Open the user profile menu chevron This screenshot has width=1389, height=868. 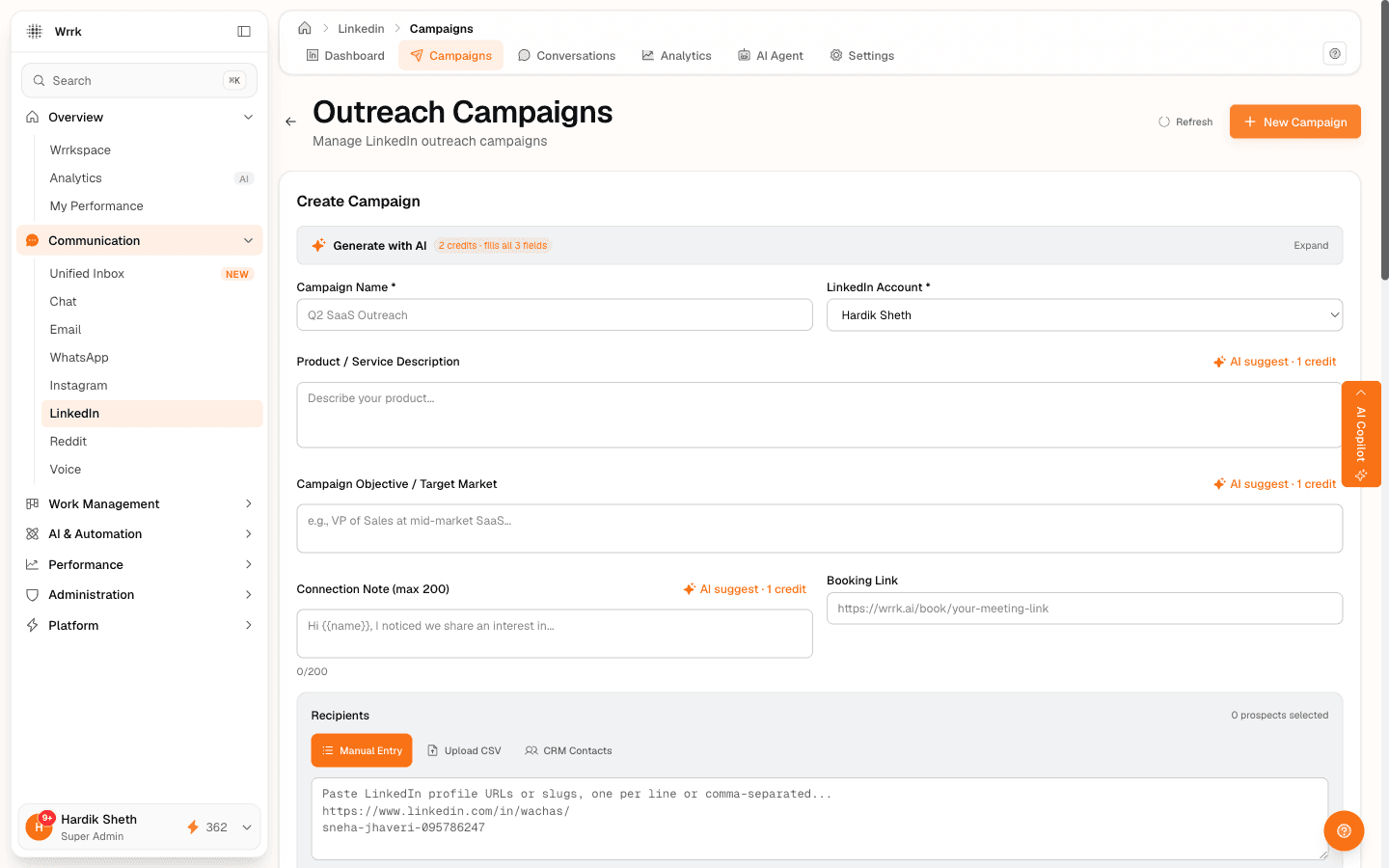coord(247,827)
